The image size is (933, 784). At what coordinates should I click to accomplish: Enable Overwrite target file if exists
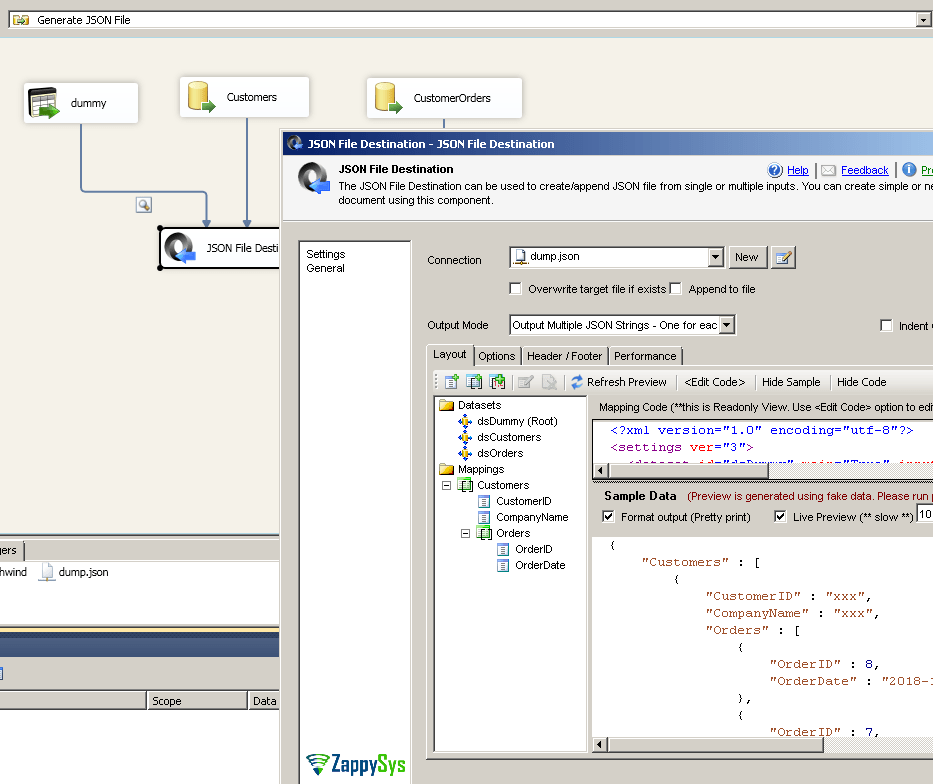point(515,289)
